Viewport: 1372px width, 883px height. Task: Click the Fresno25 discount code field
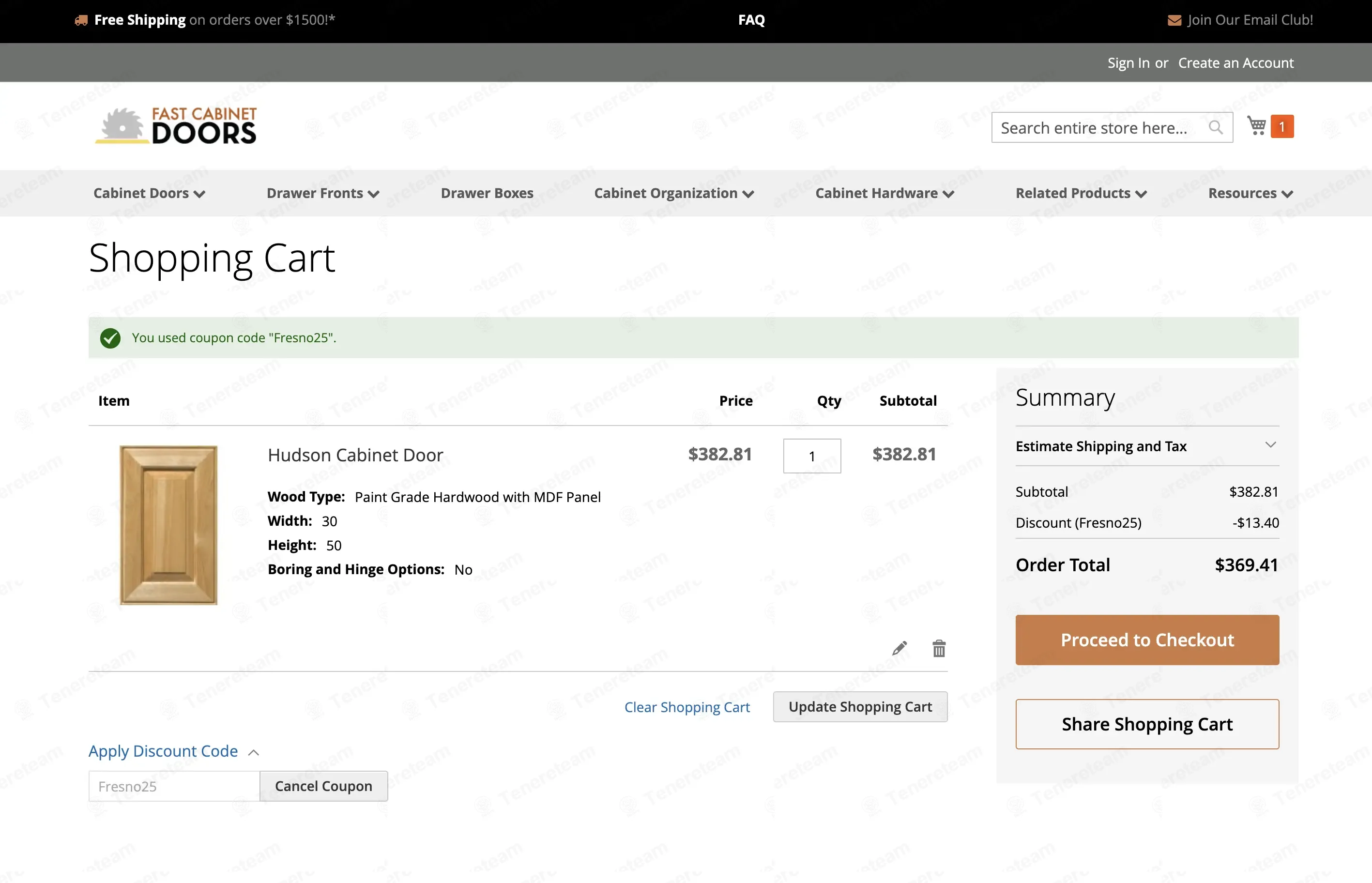coord(174,786)
